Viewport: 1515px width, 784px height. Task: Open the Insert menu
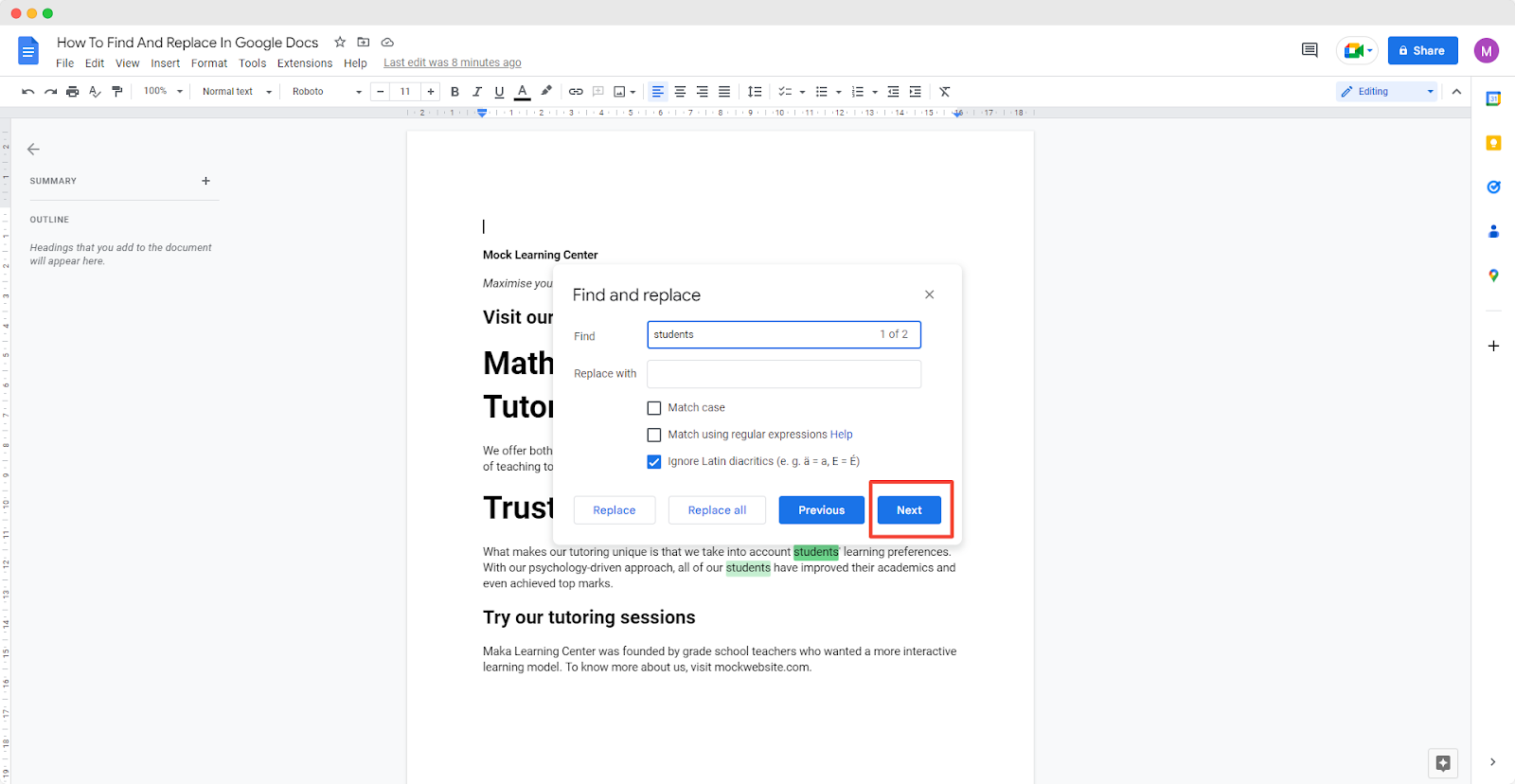166,63
